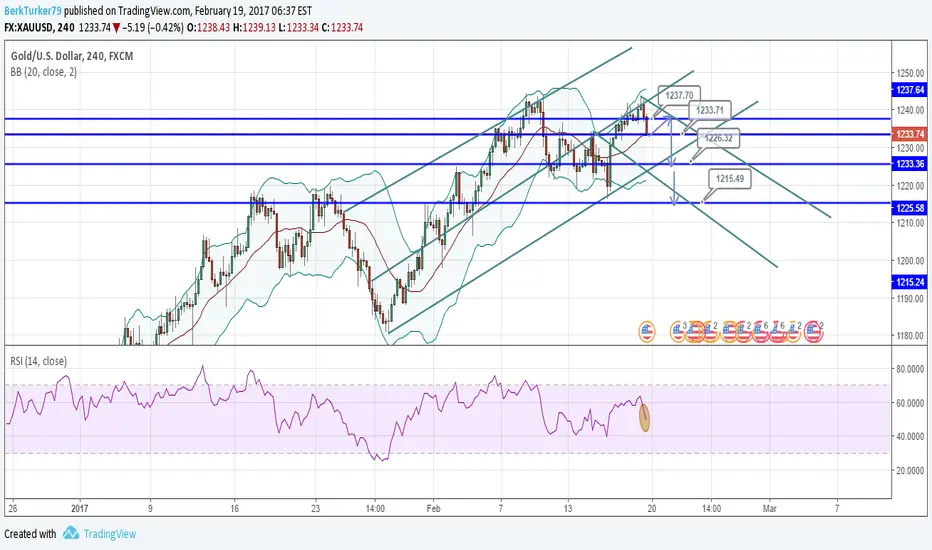This screenshot has height=550, width=932.
Task: Click the 2017 label on time axis
Action: click(x=79, y=508)
